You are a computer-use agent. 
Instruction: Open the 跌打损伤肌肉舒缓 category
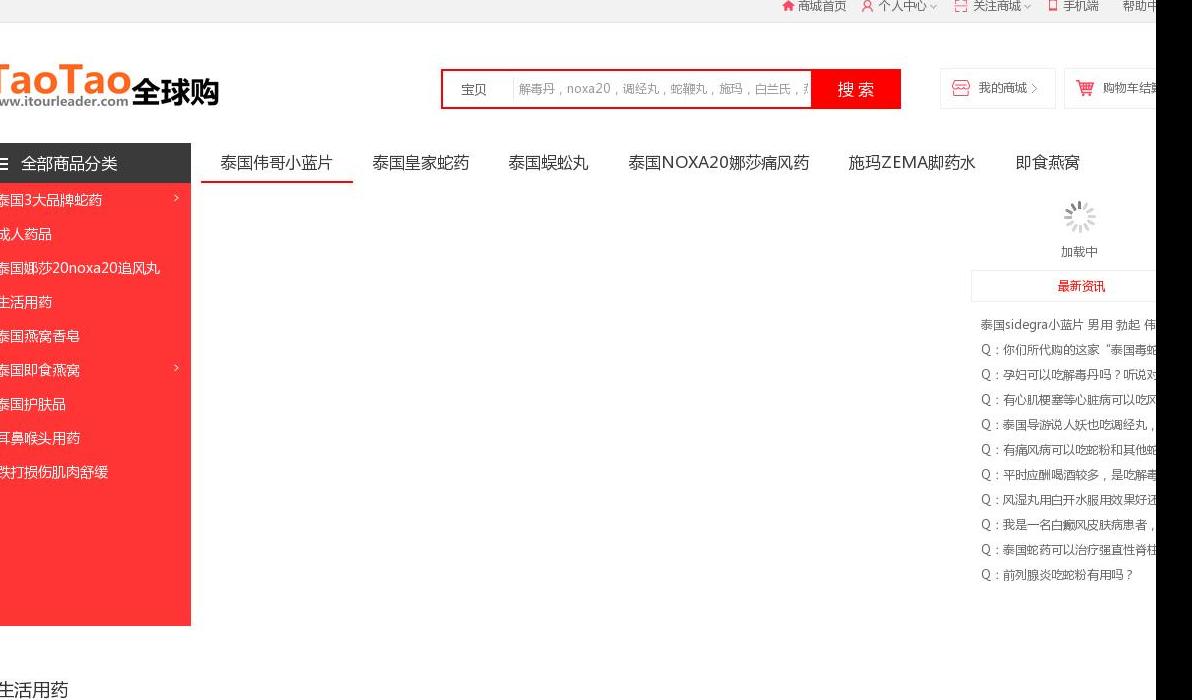[54, 472]
